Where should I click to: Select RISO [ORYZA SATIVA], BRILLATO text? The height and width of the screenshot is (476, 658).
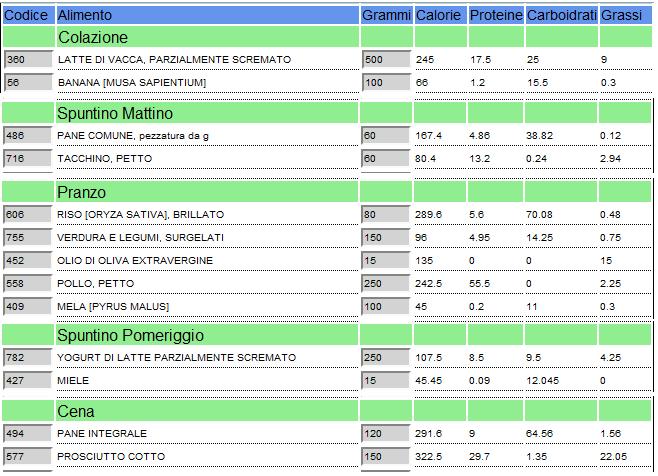coord(141,215)
